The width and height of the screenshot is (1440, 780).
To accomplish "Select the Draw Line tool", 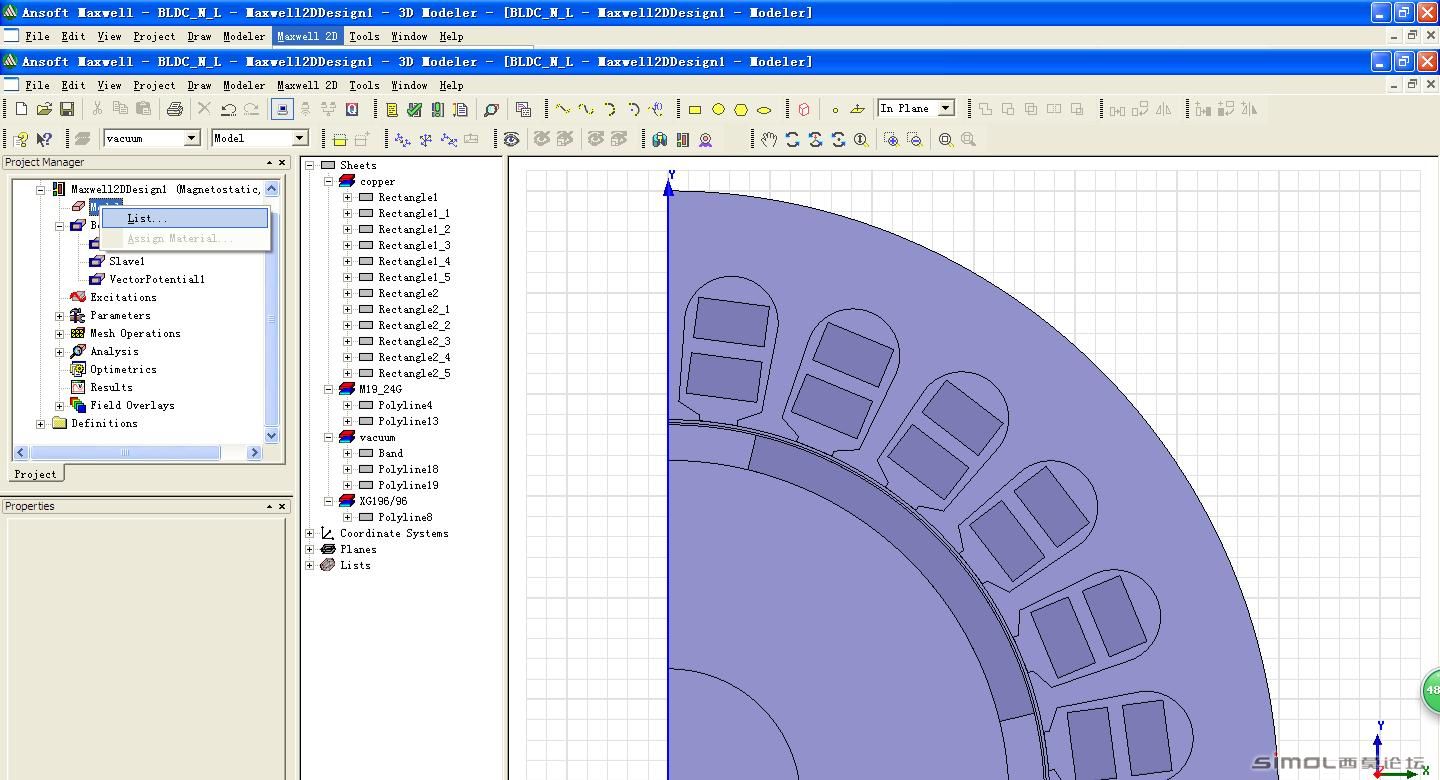I will pyautogui.click(x=563, y=109).
